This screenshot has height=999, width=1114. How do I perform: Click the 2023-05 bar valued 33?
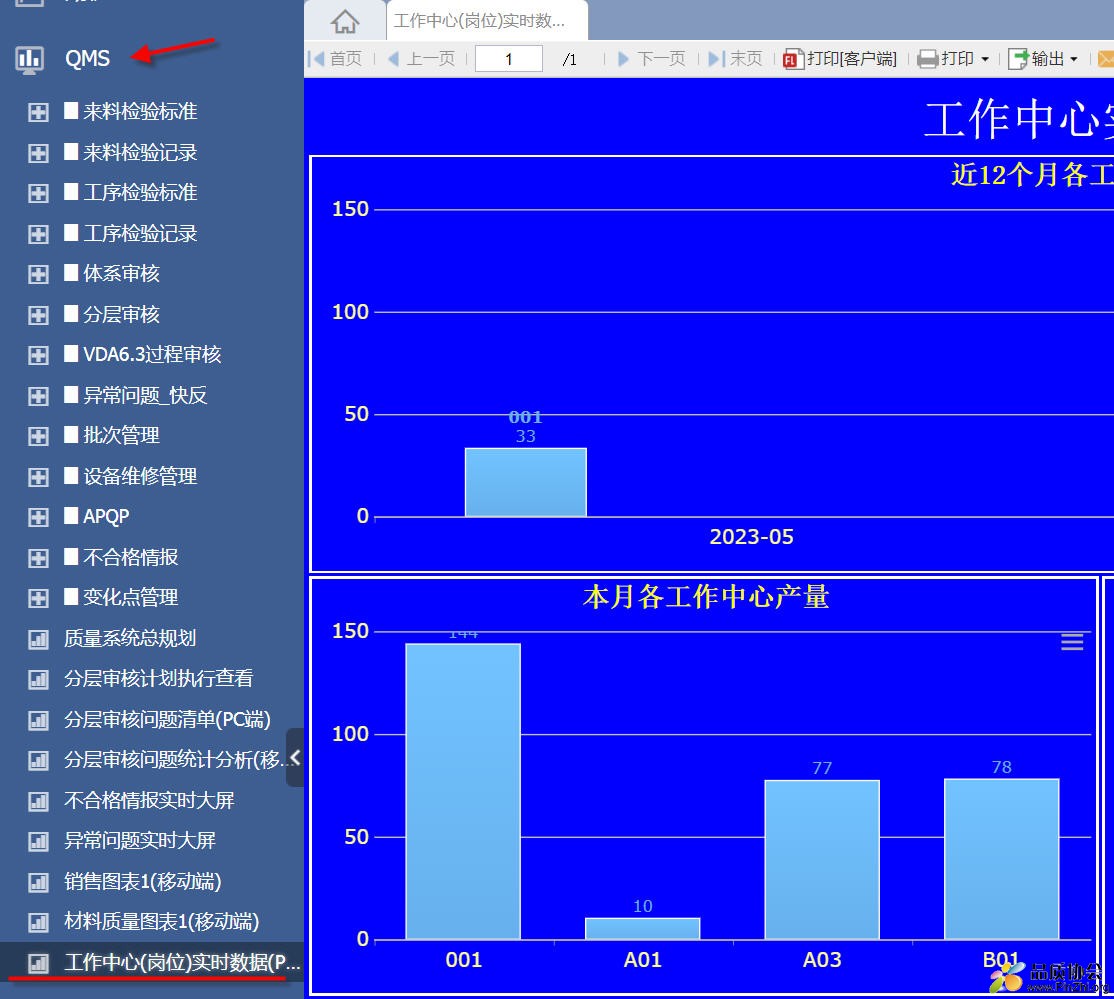click(526, 482)
